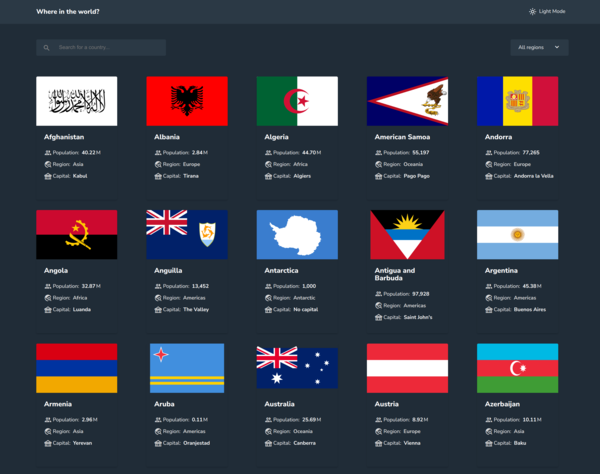The width and height of the screenshot is (600, 474).
Task: Click the capital text The Valley
Action: coord(196,309)
